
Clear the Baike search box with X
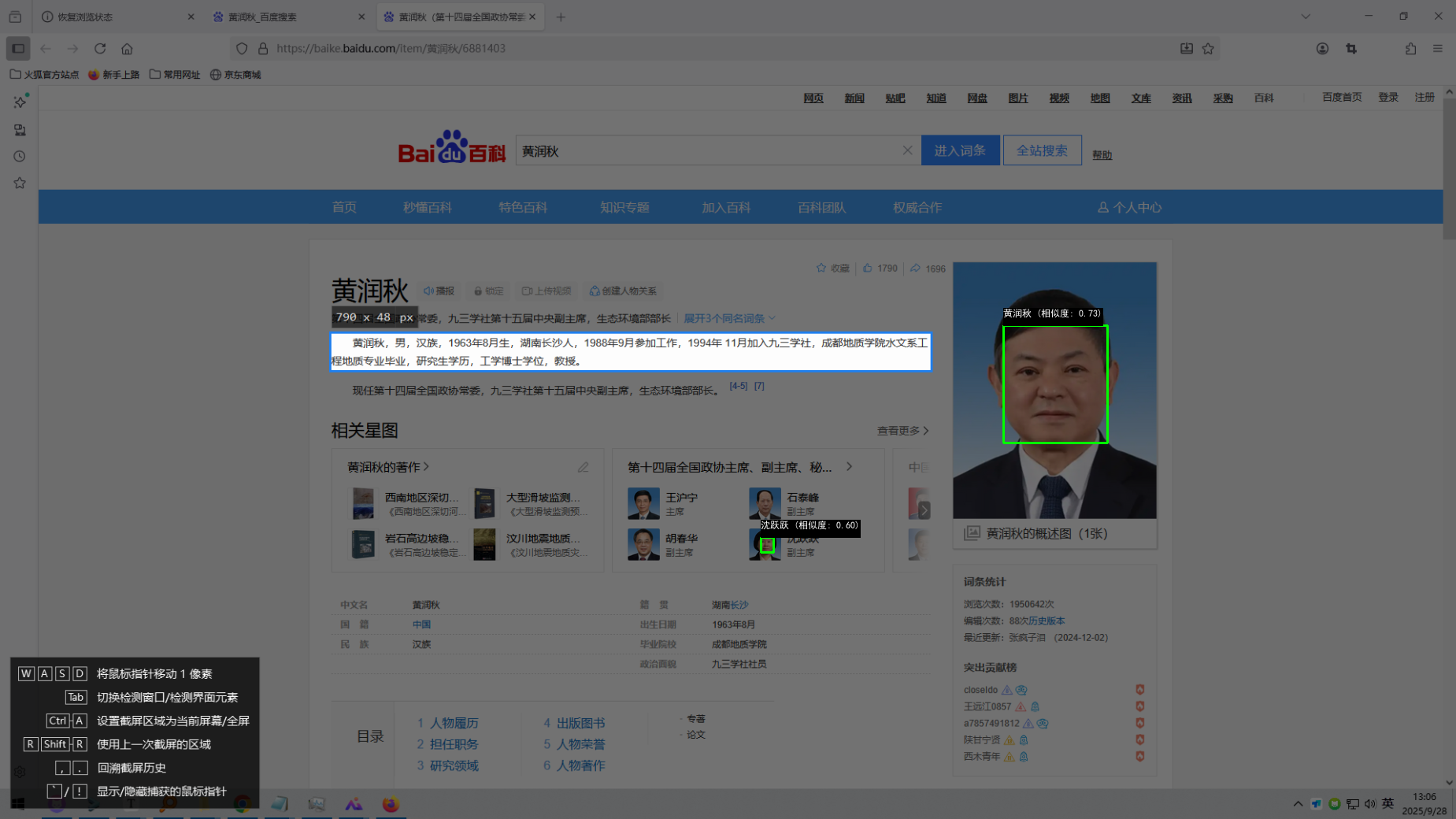click(x=907, y=150)
